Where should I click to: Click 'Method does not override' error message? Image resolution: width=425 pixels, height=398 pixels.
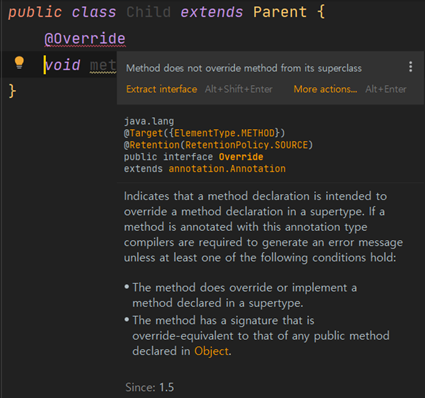(x=244, y=68)
